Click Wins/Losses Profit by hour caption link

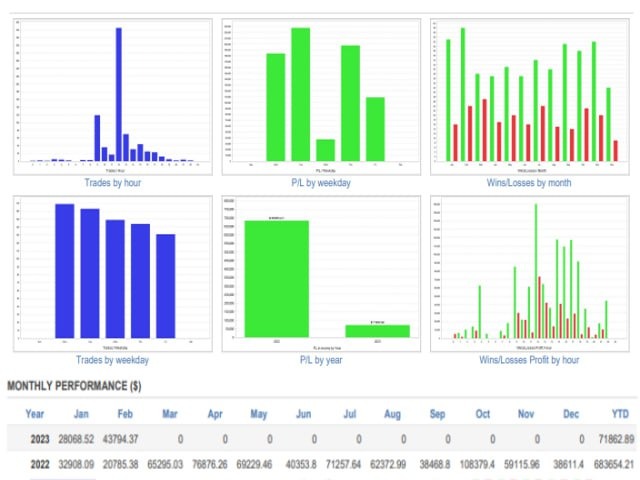coord(529,360)
